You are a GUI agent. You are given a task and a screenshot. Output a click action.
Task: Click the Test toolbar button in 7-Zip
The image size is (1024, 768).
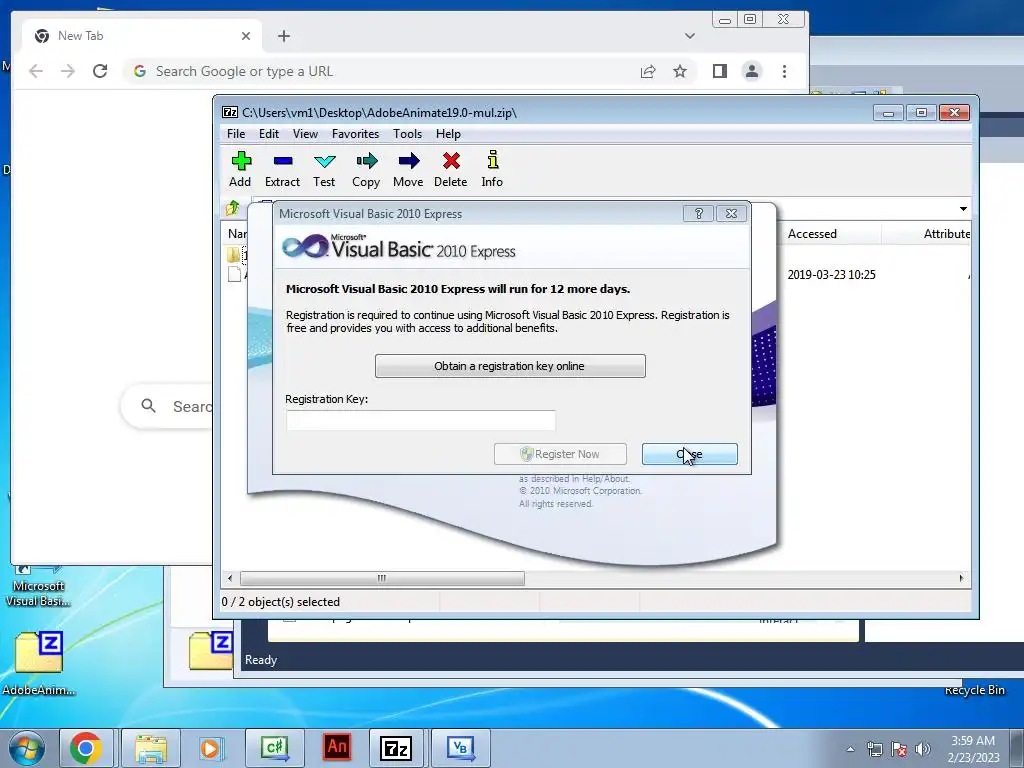(324, 169)
